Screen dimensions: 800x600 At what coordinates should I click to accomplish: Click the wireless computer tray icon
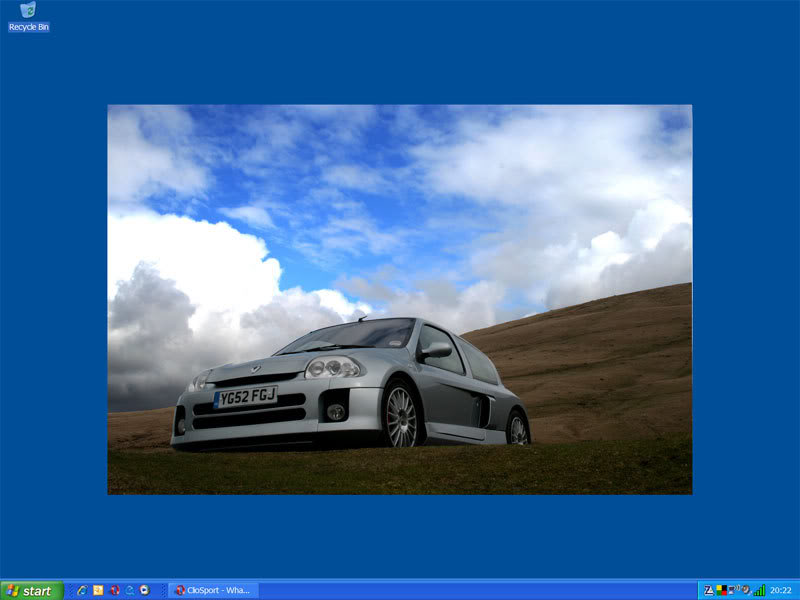[x=733, y=590]
